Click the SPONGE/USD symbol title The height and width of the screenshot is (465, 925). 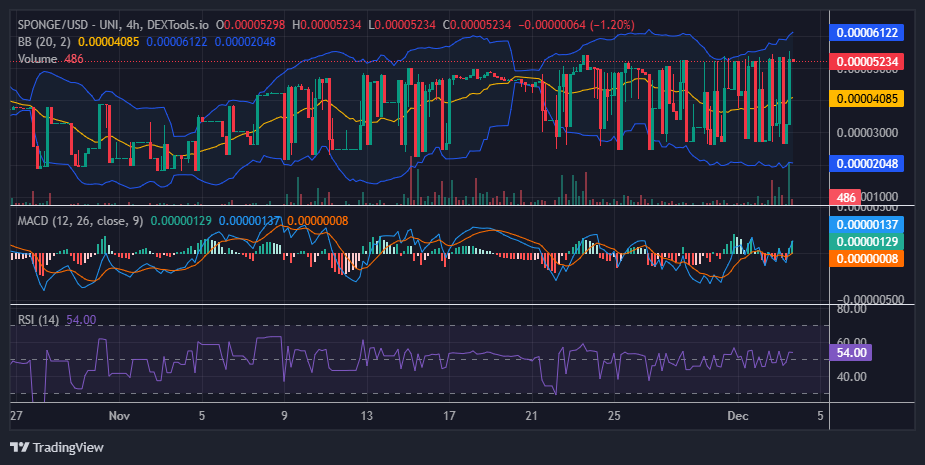click(113, 25)
